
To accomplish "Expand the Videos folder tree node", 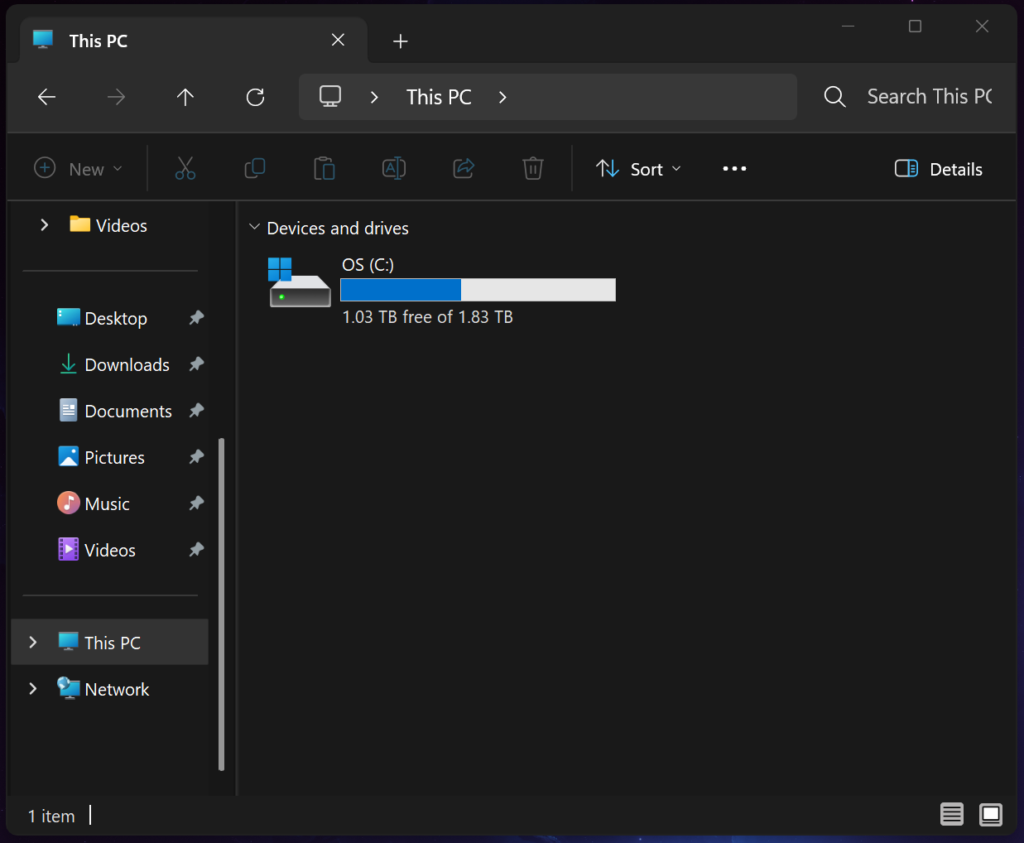I will [44, 225].
